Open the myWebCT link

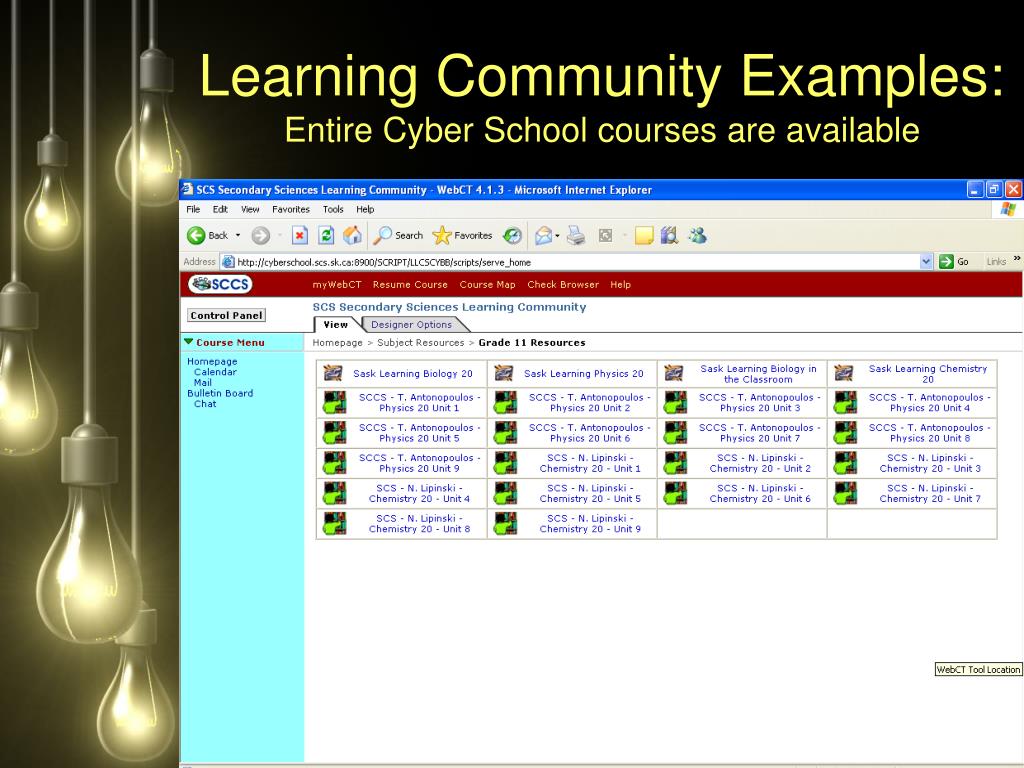337,285
